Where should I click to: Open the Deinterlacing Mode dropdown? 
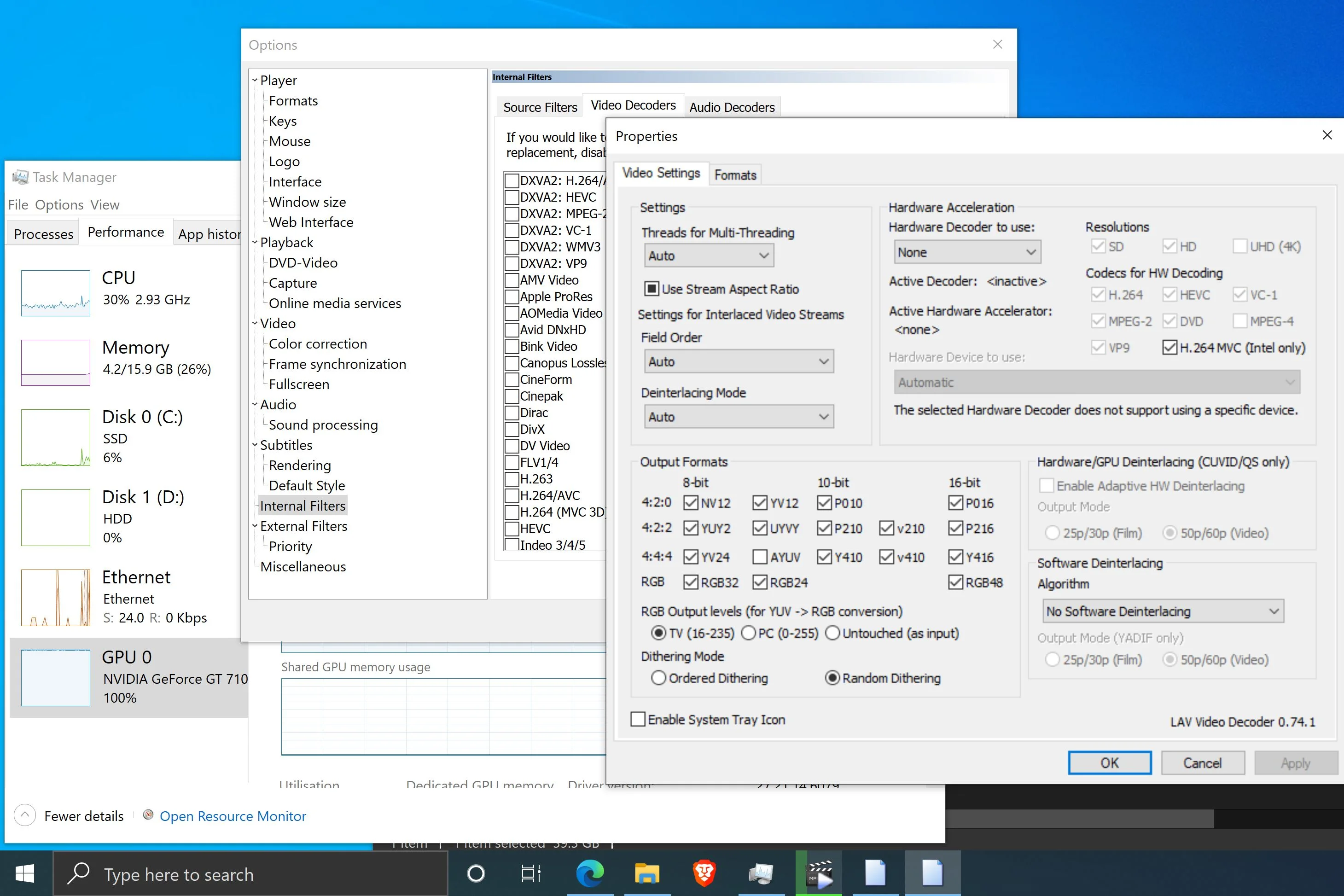[x=738, y=417]
